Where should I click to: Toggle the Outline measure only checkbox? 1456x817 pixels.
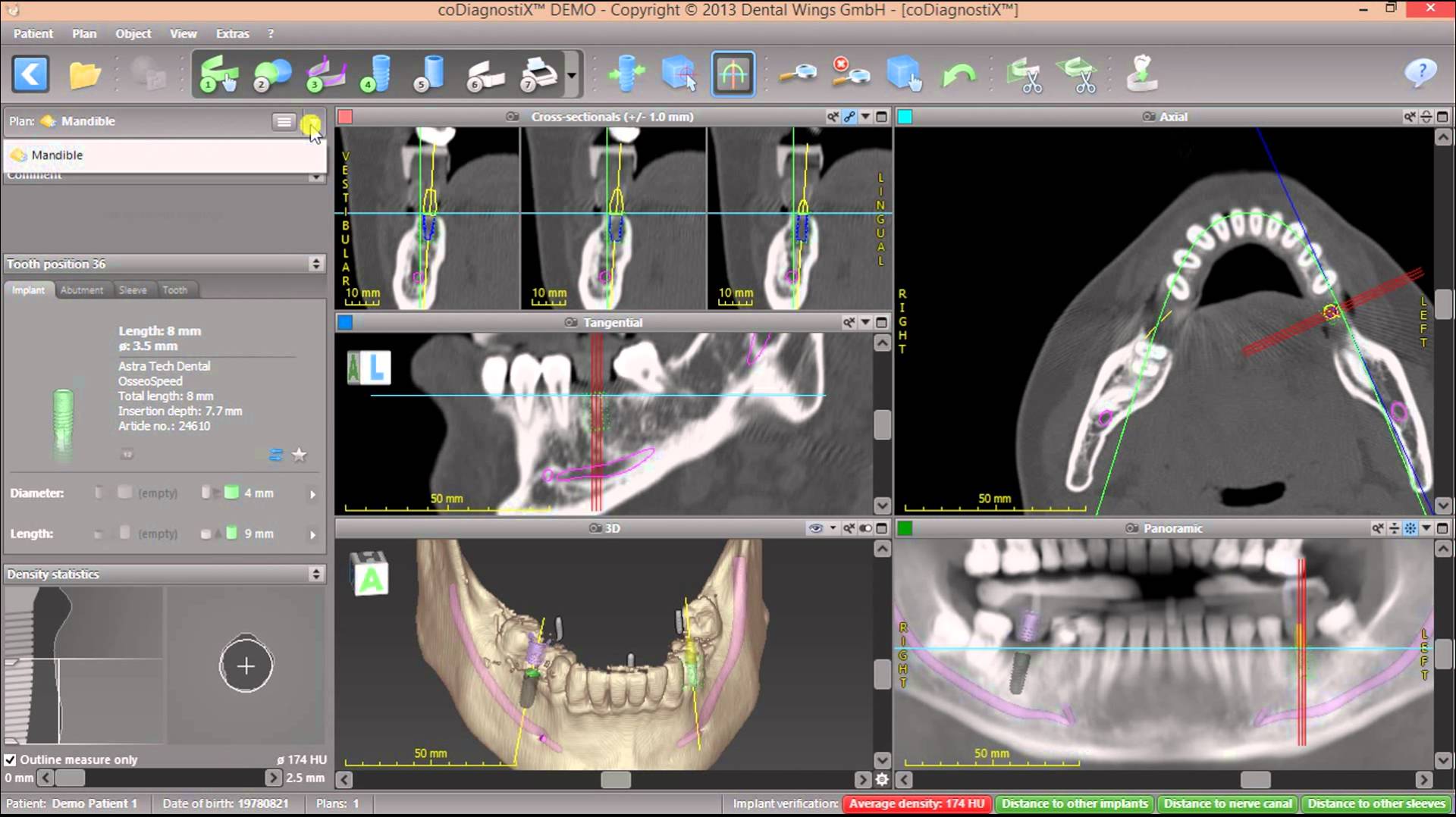point(10,759)
